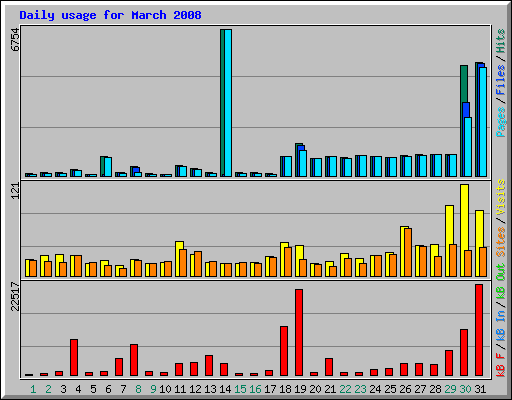Select the cyan pages bar for day 31
This screenshot has width=512, height=400.
(483, 122)
